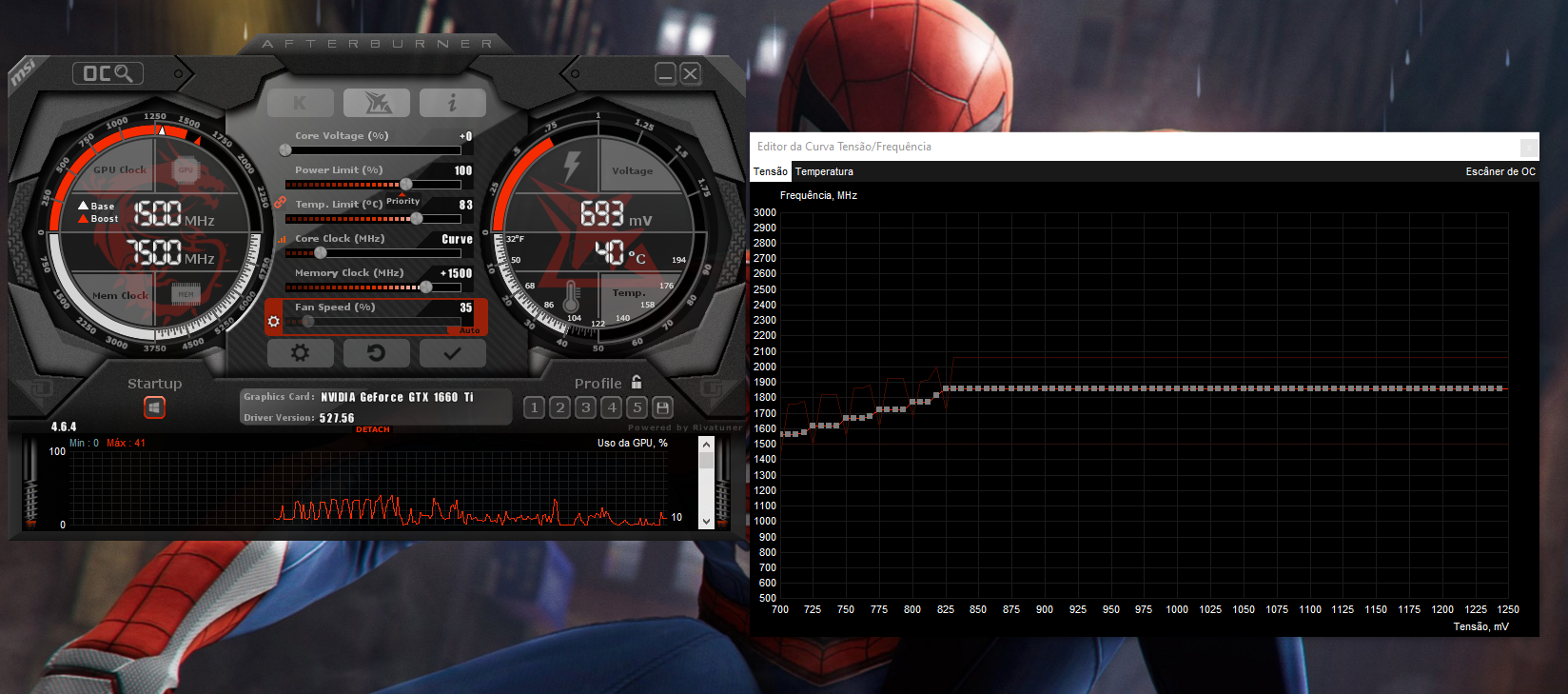The width and height of the screenshot is (1568, 694).
Task: Select profile slot 1
Action: coord(535,407)
